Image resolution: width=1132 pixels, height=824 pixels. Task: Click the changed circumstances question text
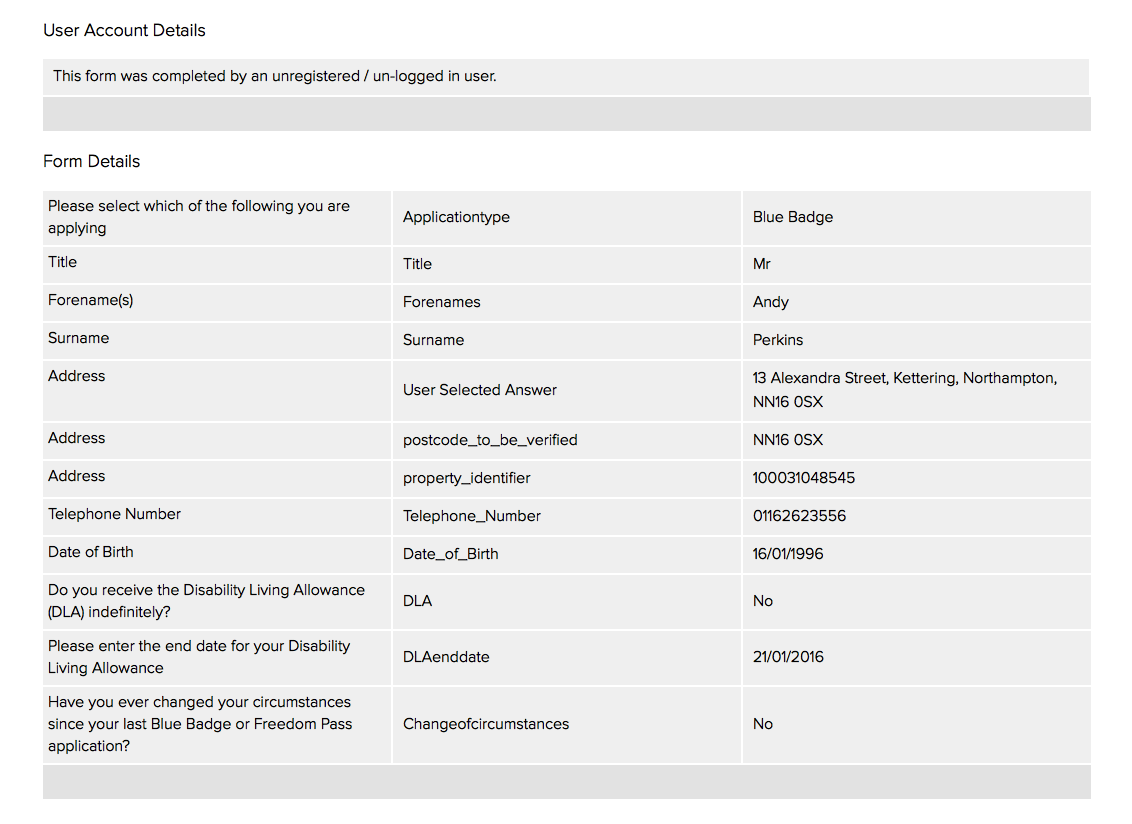pos(199,724)
